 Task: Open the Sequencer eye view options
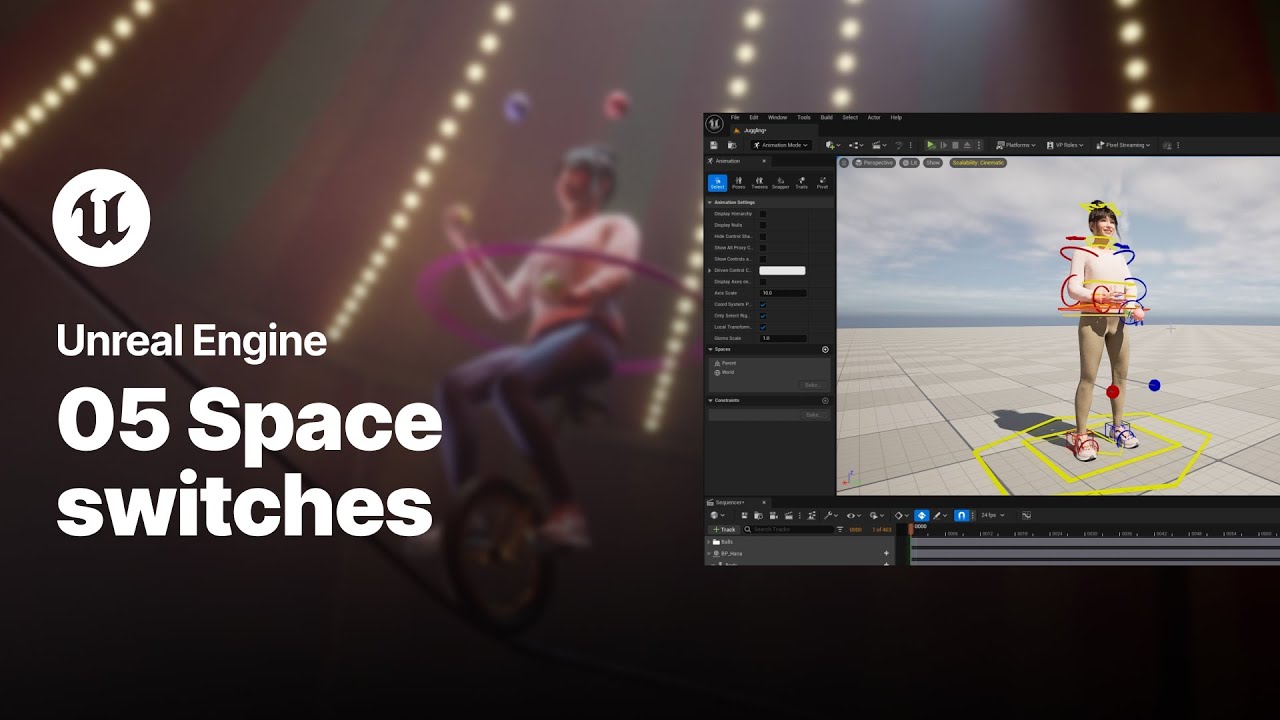tap(853, 516)
